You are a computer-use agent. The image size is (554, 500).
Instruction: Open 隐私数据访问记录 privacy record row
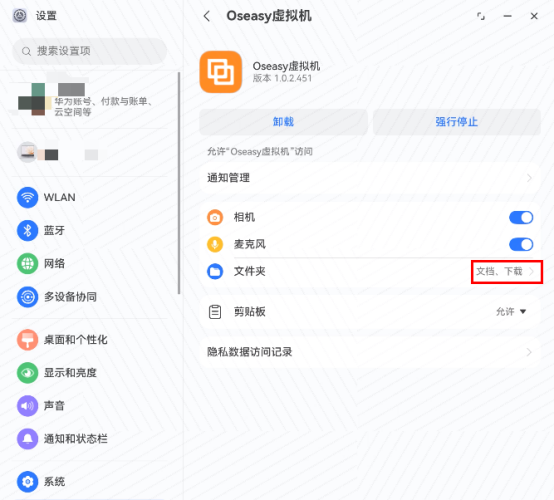tap(370, 352)
